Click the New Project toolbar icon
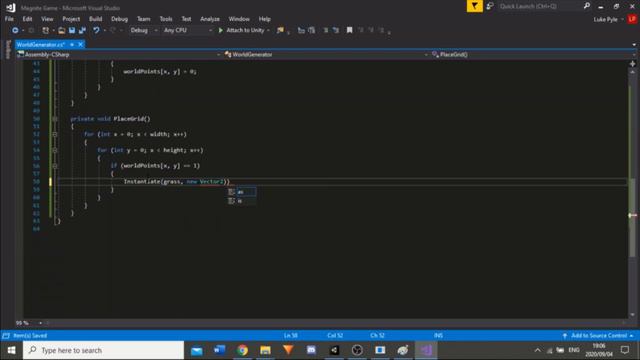This screenshot has height=360, width=640. click(45, 30)
